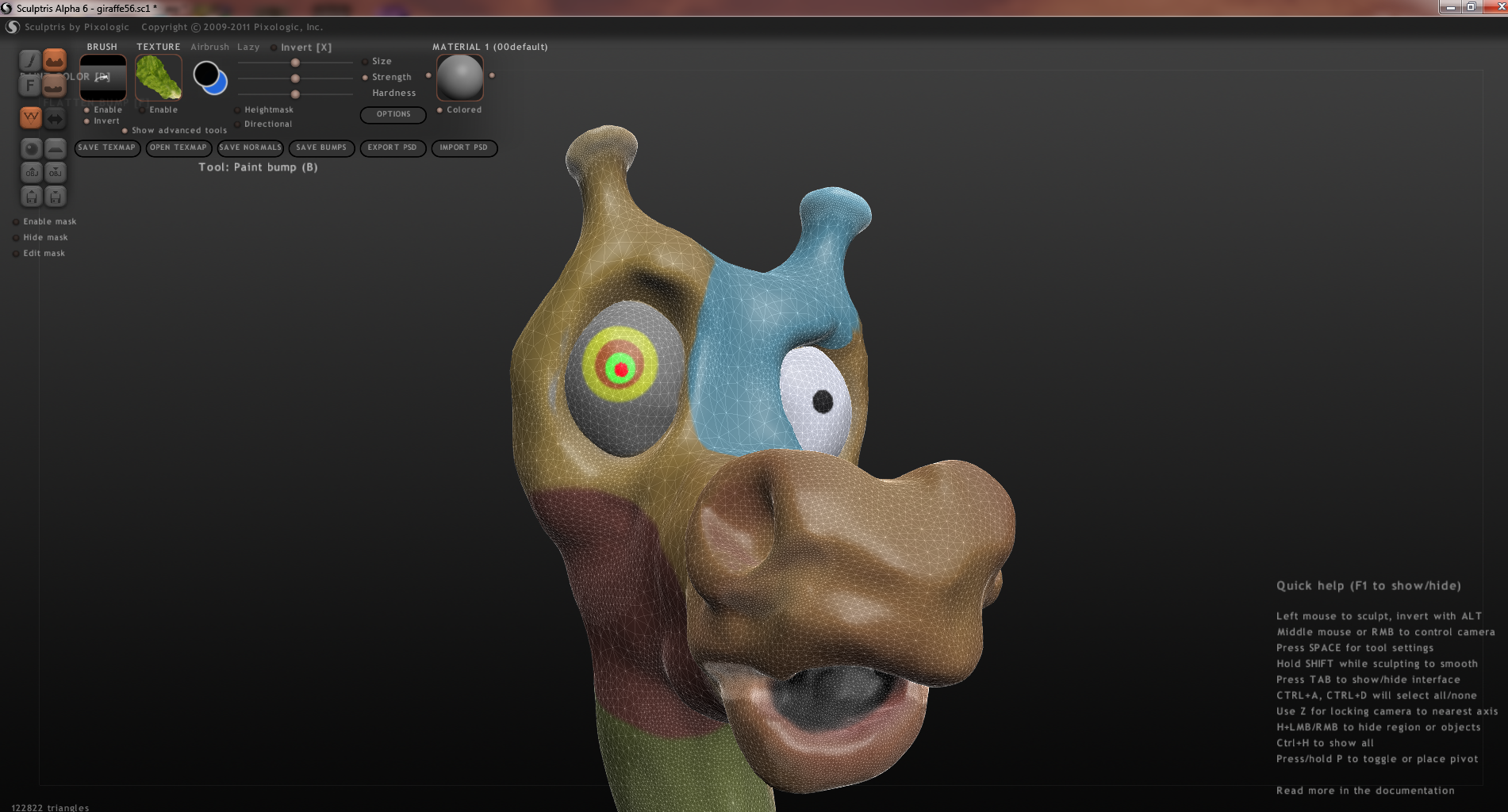Click the Size slider handle
The width and height of the screenshot is (1508, 812).
pos(295,63)
